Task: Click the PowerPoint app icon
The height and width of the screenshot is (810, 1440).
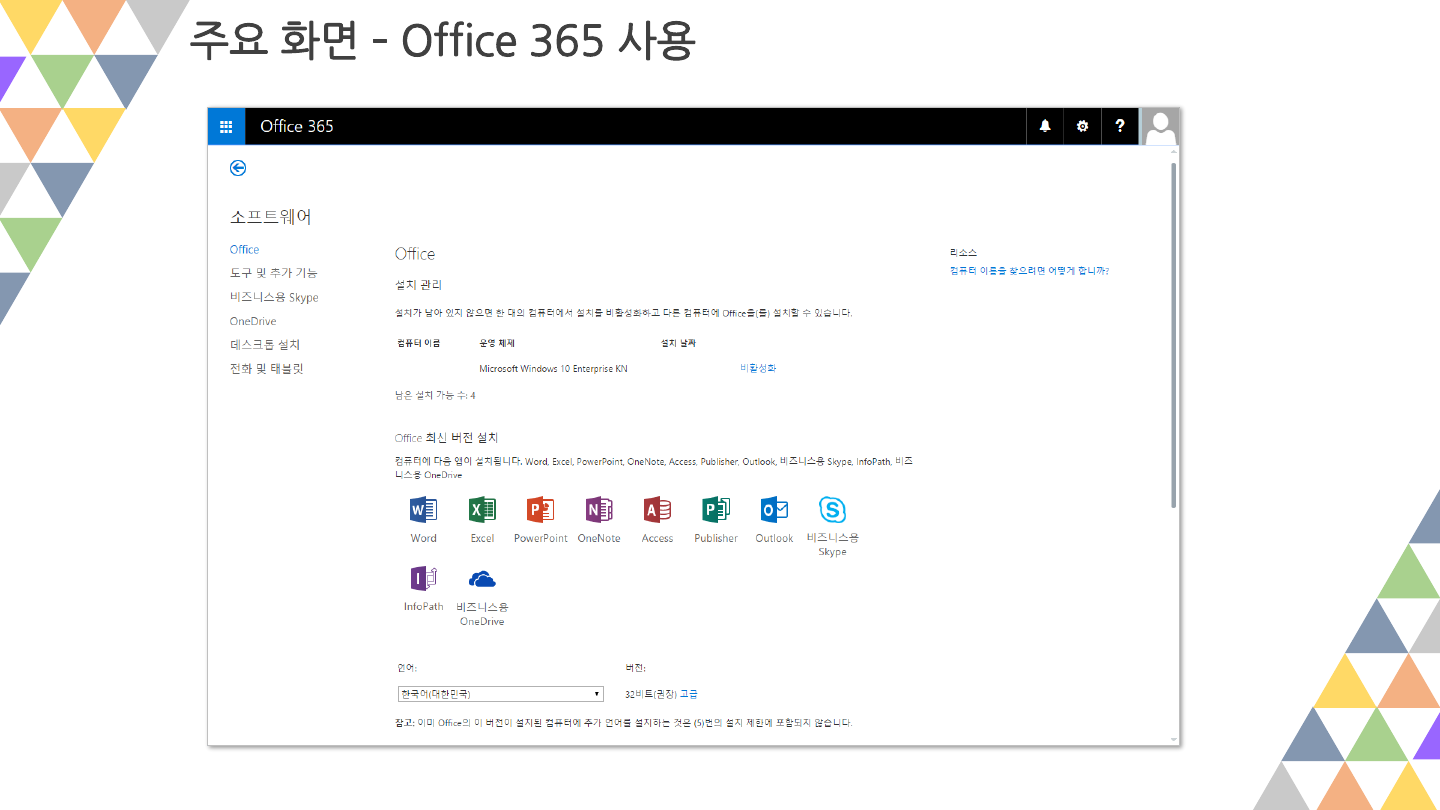Action: 540,510
